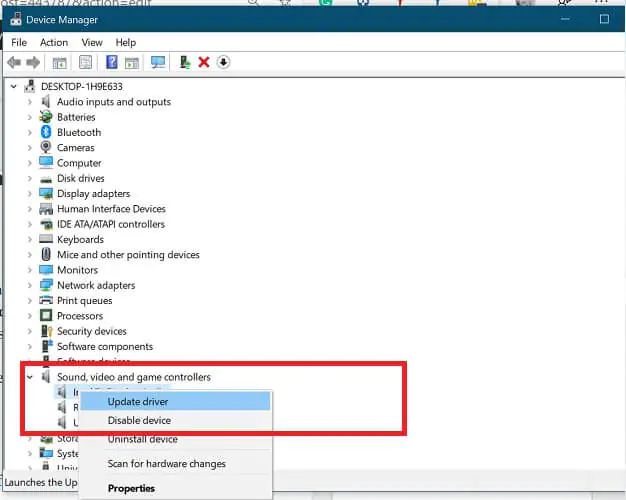This screenshot has height=500, width=626.
Task: Maximize the Device Manager window
Action: (x=604, y=19)
